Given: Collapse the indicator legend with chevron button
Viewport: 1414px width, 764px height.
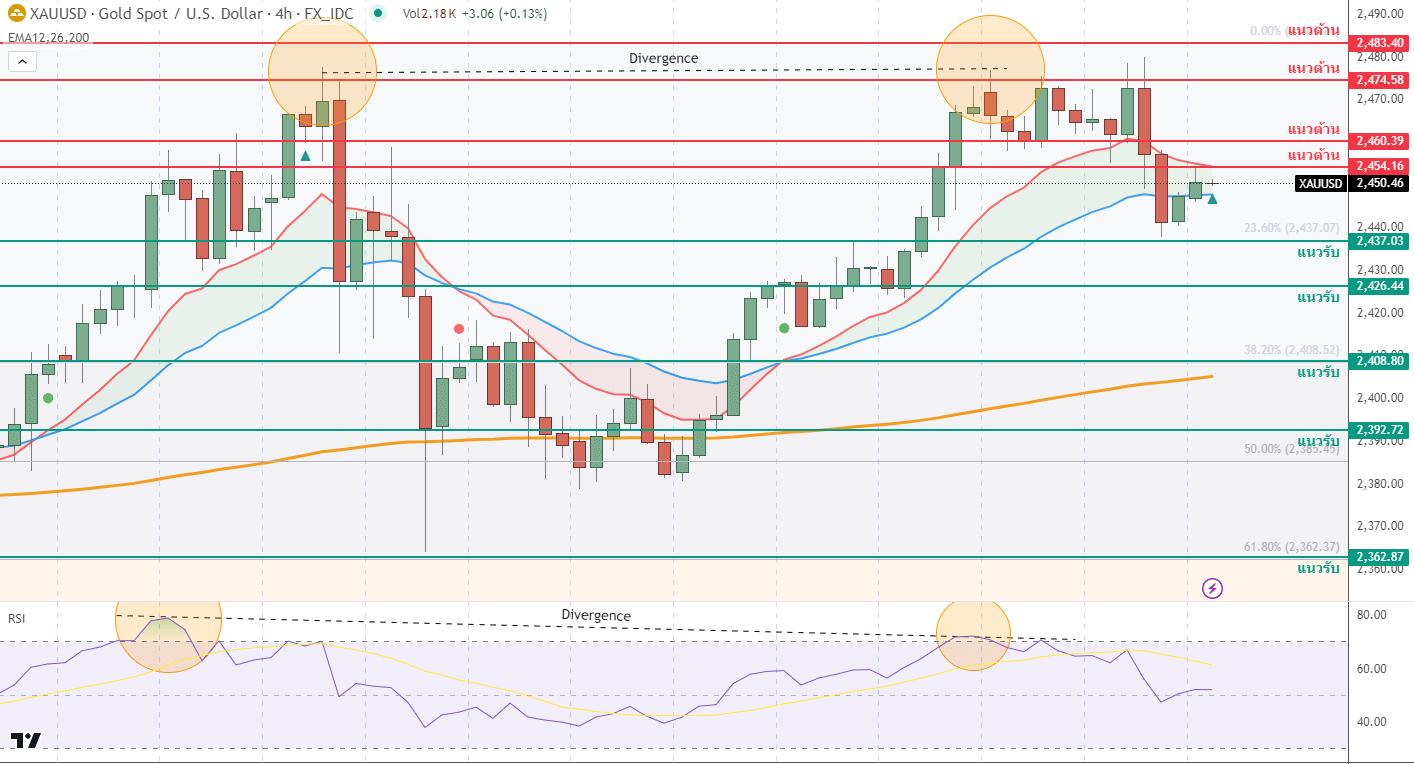Looking at the screenshot, I should coord(23,62).
